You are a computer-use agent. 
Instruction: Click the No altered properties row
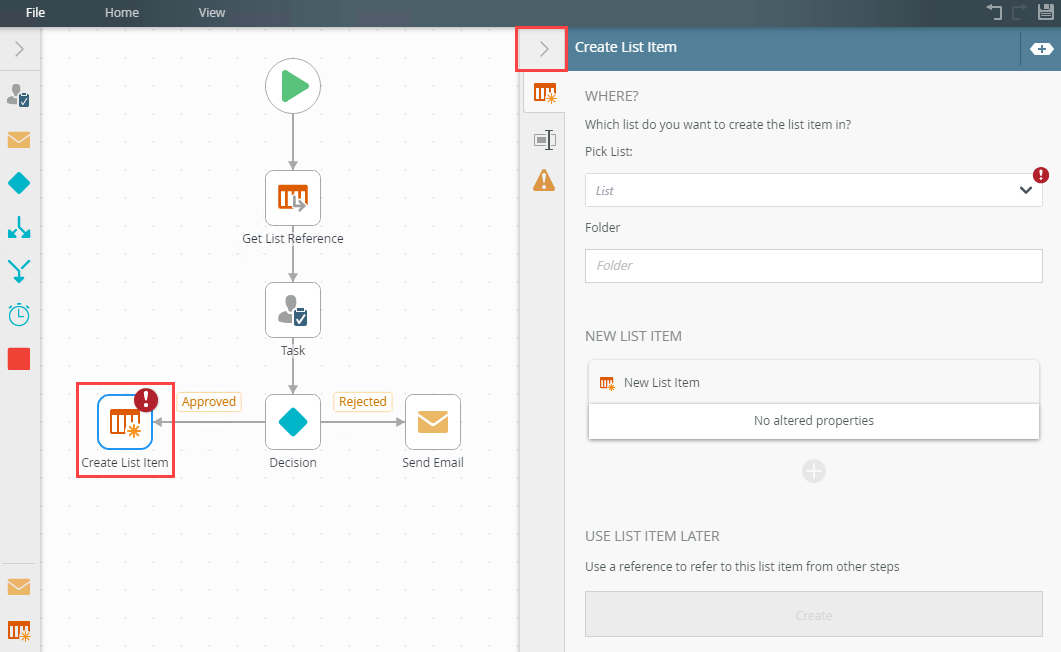click(813, 421)
